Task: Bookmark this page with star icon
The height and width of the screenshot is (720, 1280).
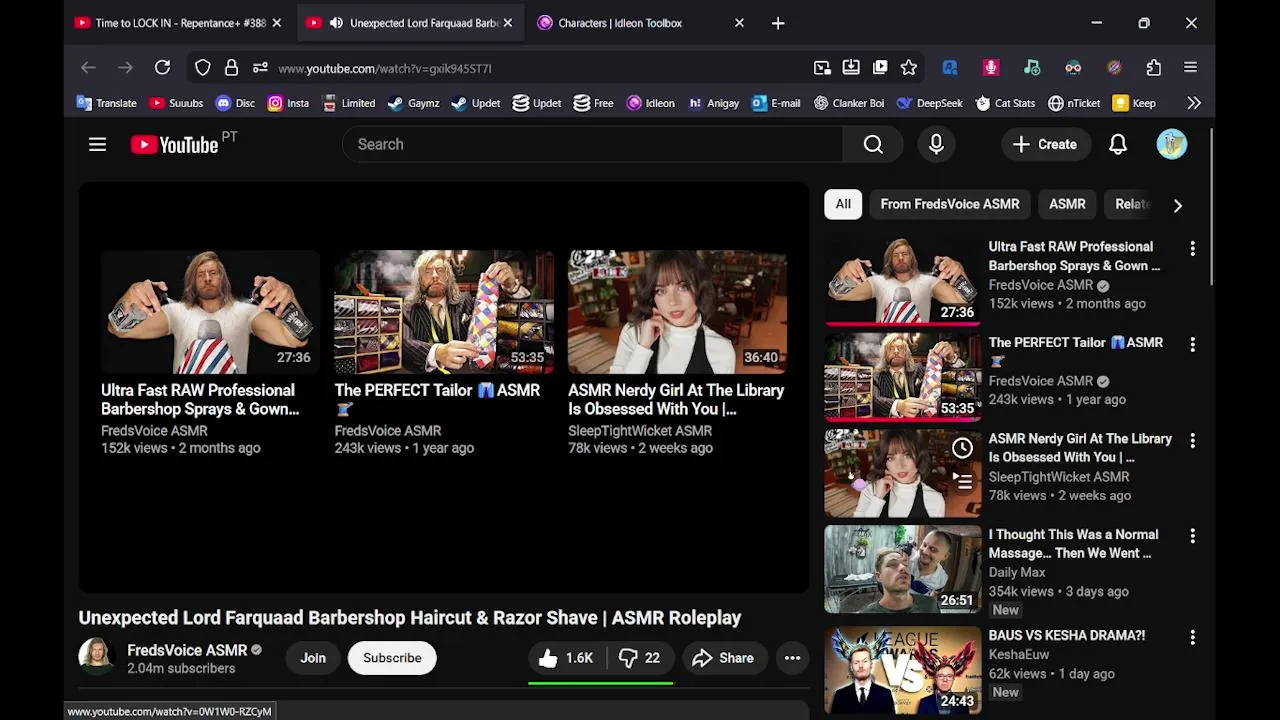Action: (x=908, y=68)
